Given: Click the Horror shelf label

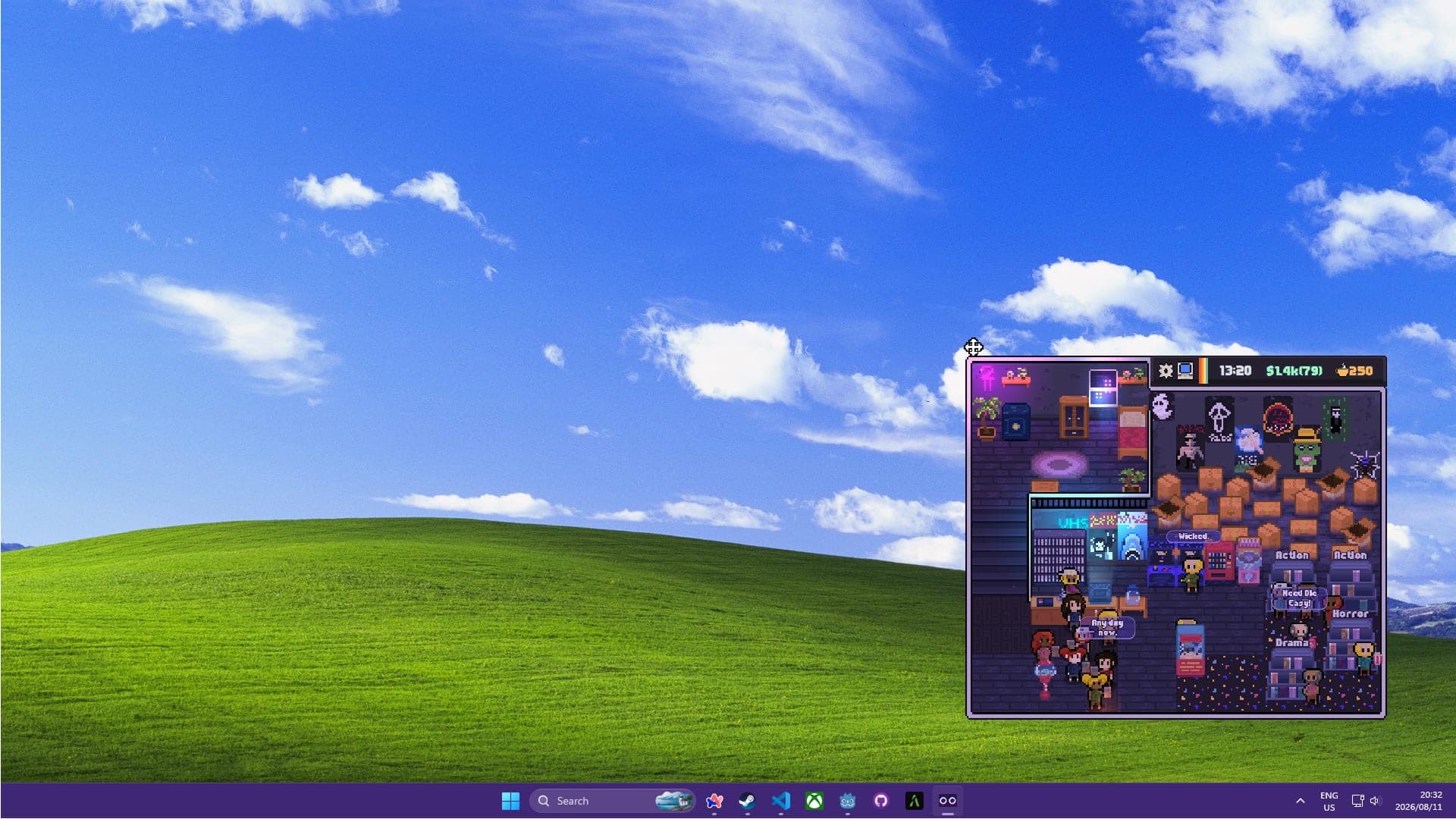Looking at the screenshot, I should tap(1351, 613).
